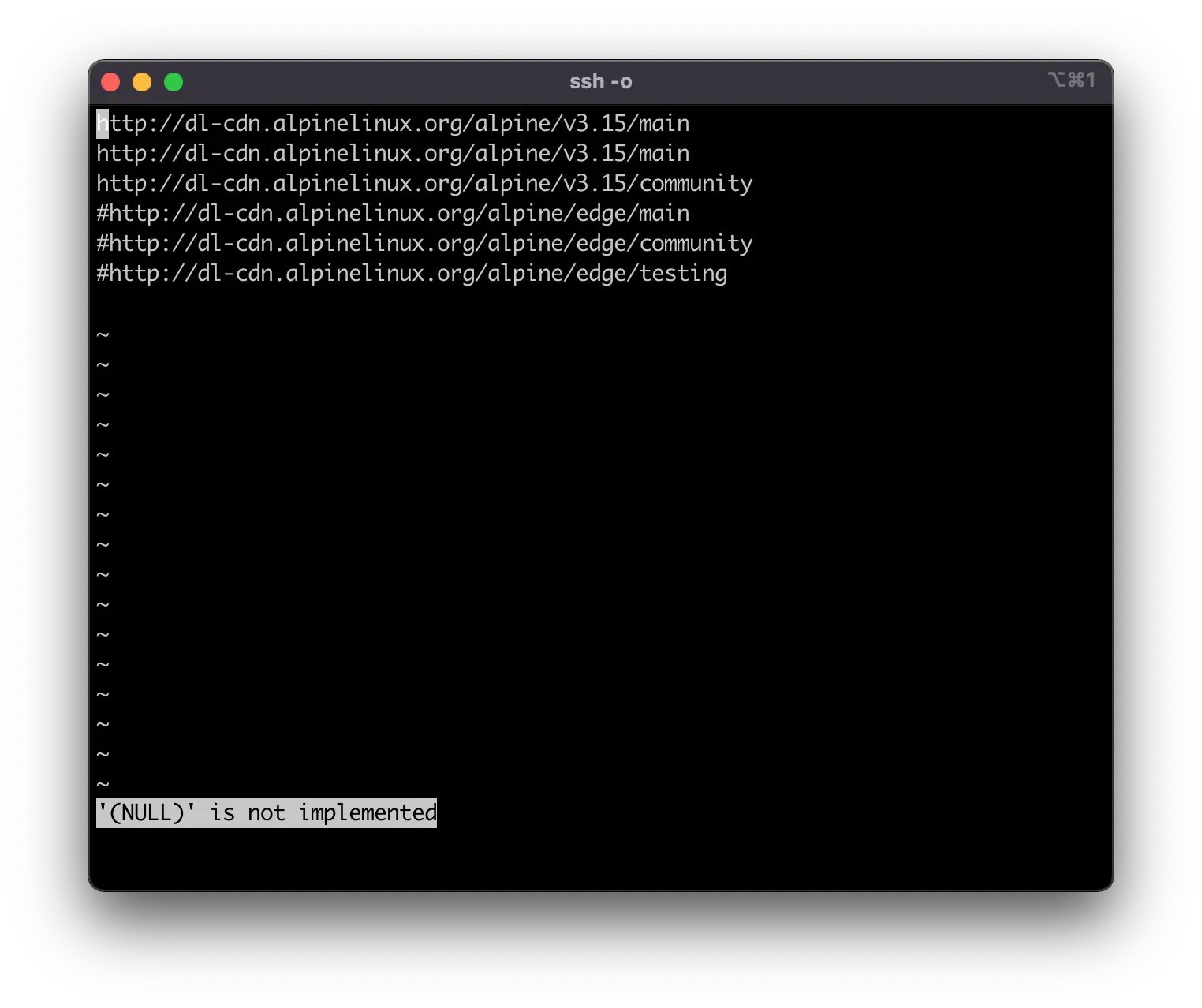This screenshot has width=1202, height=1008.
Task: Click the "#" before the edge/community URL
Action: (103, 244)
